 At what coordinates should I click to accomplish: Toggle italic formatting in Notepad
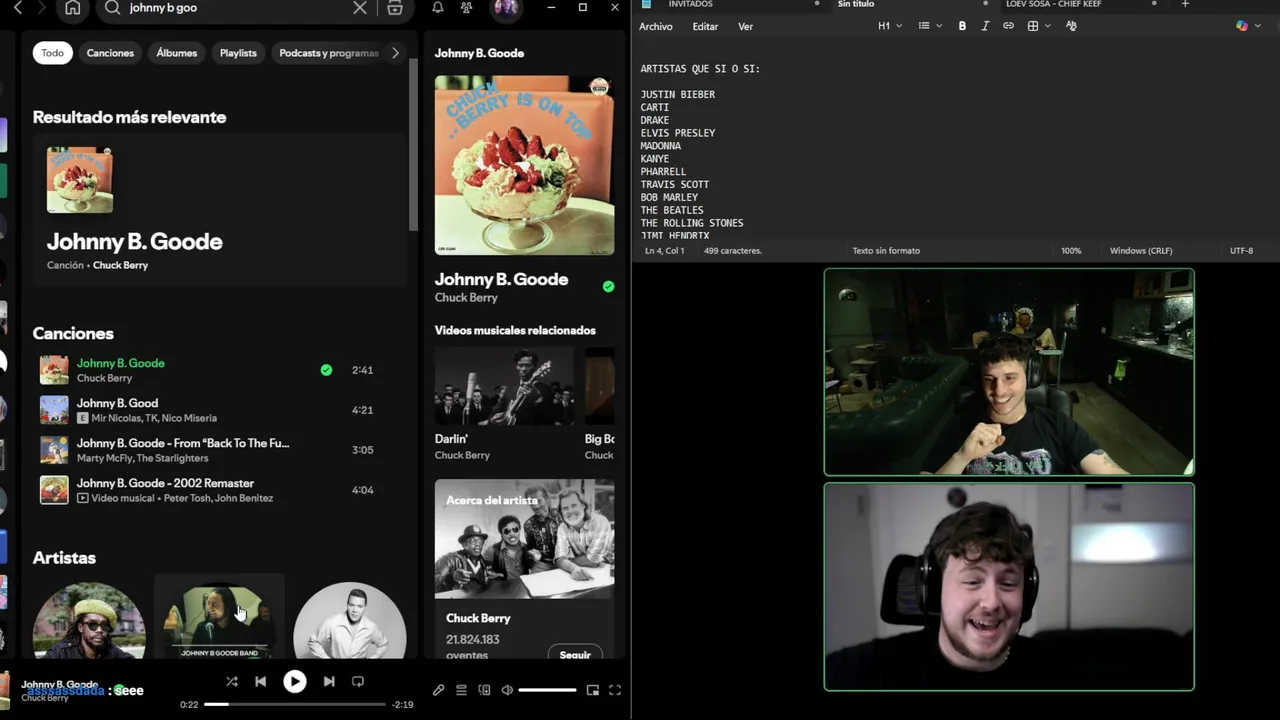tap(985, 26)
